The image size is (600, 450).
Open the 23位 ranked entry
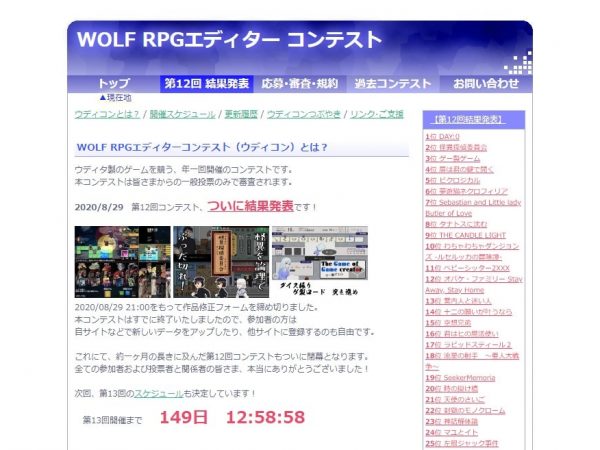pyautogui.click(x=452, y=422)
